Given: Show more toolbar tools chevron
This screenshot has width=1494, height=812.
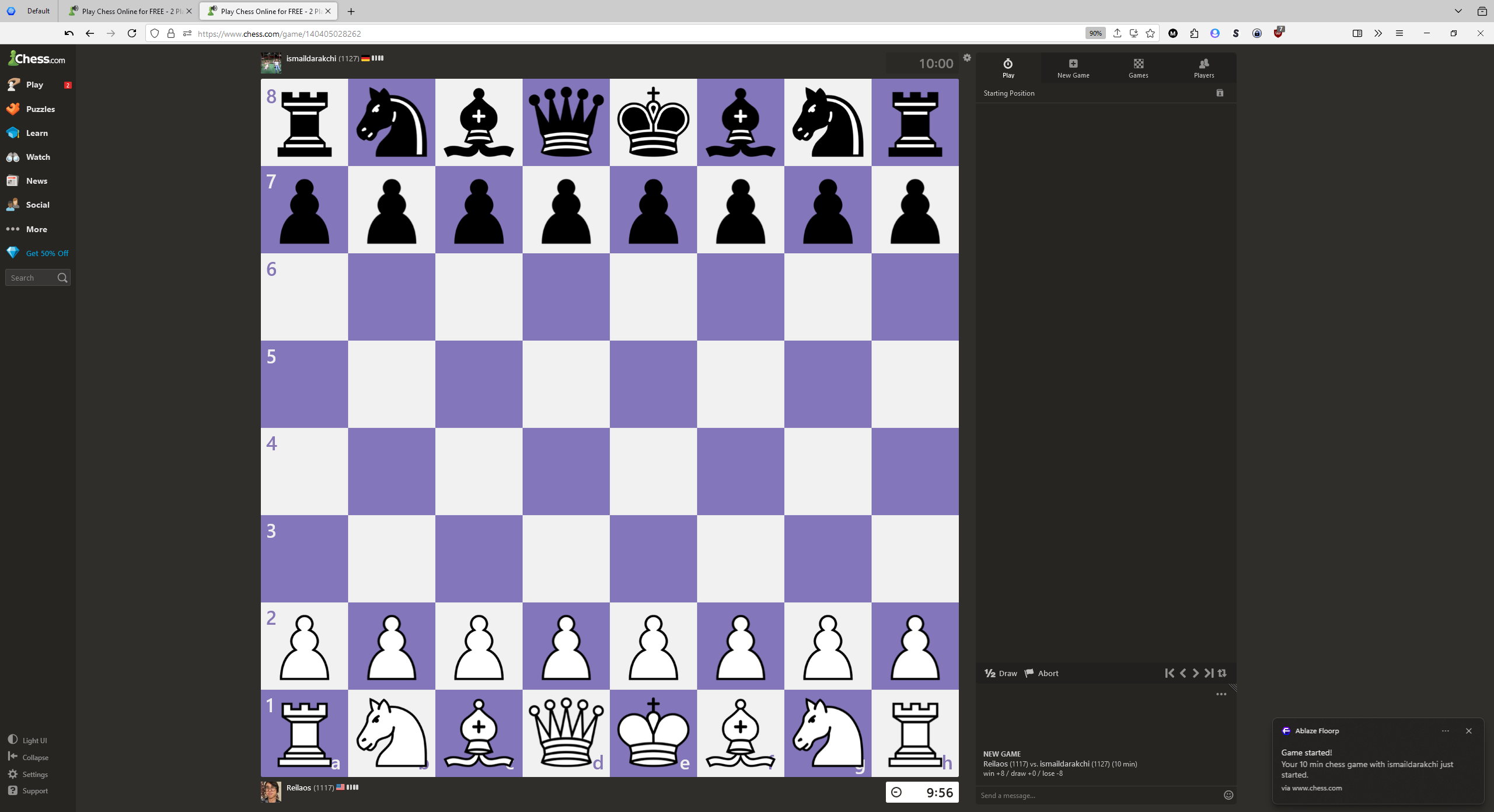Looking at the screenshot, I should pyautogui.click(x=1378, y=33).
